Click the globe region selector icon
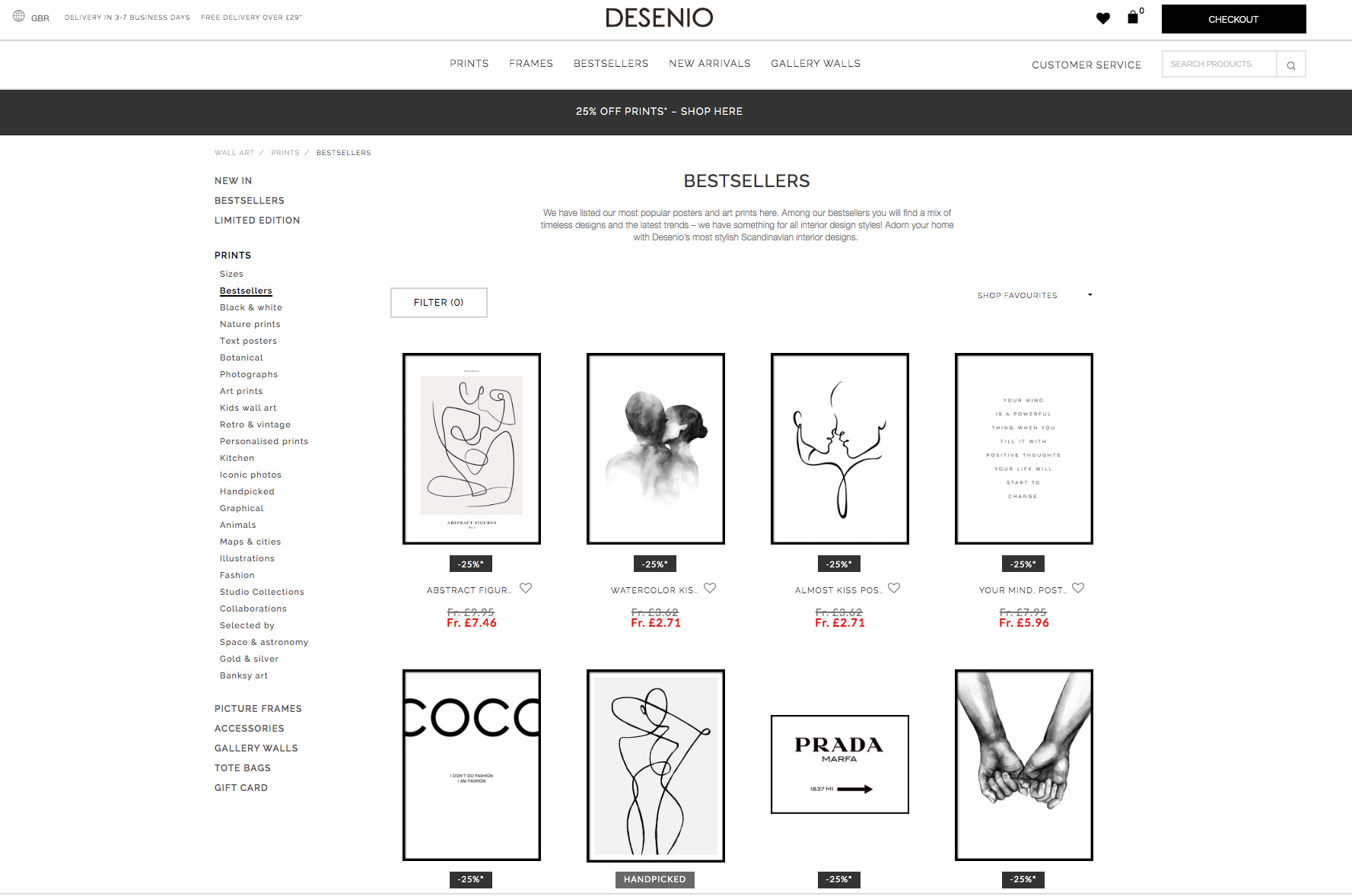Screen dimensions: 1352x896 click(x=19, y=17)
